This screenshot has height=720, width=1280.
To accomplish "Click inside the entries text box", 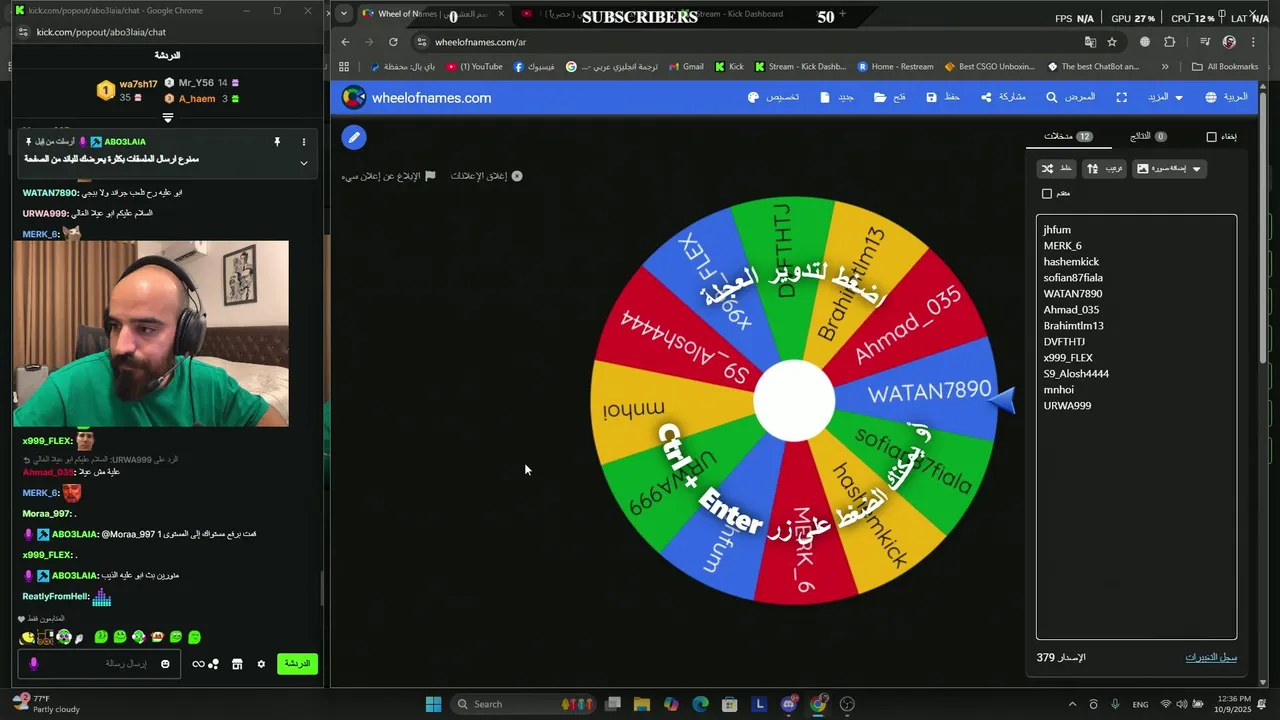I will coord(1136,427).
